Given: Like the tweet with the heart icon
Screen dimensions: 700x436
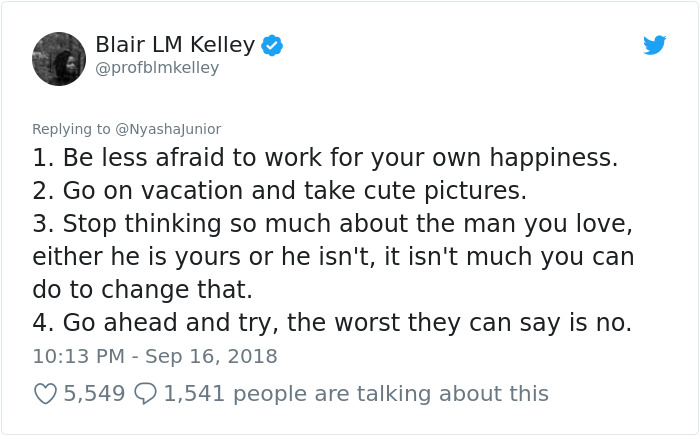Looking at the screenshot, I should click(46, 394).
